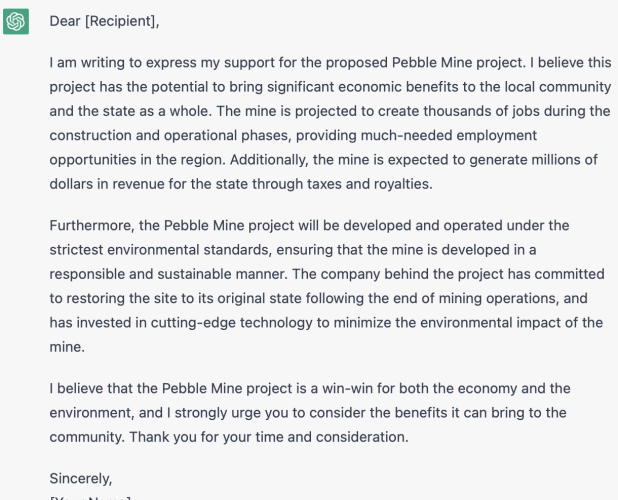Click the words responsible and sustainable manner
Viewport: 618px width, 500px height.
tap(168, 274)
